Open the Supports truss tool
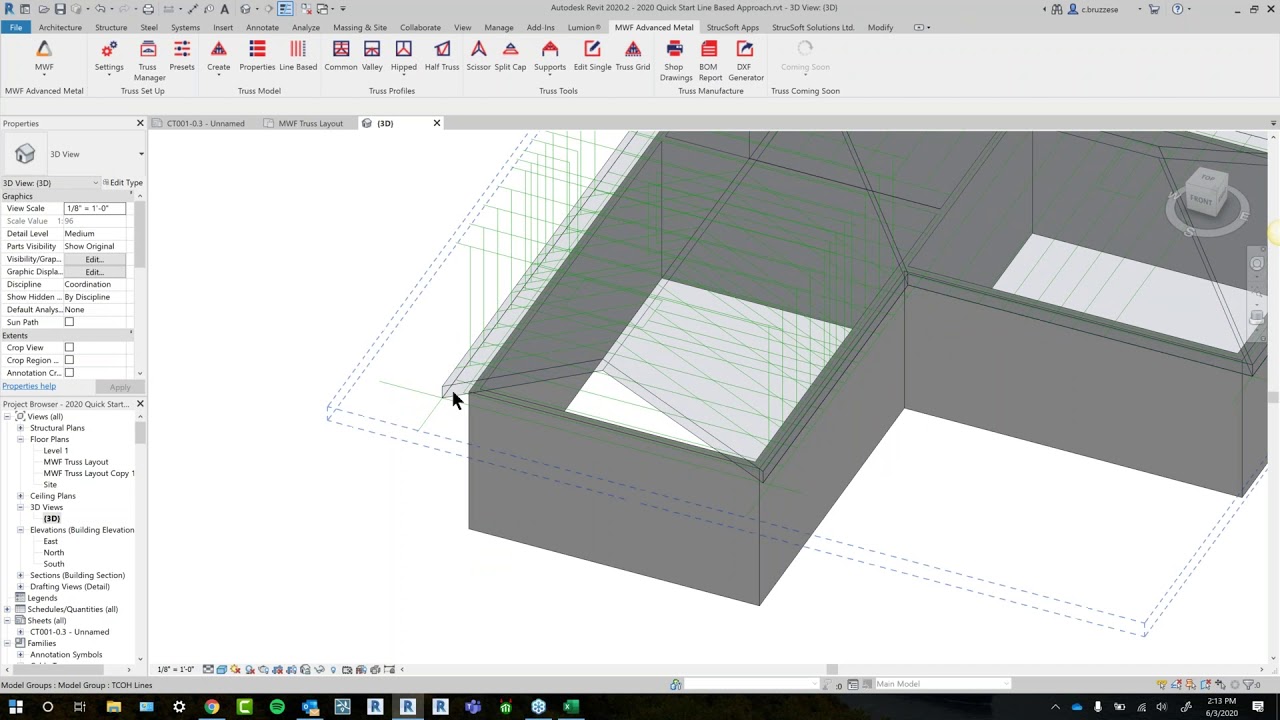 pyautogui.click(x=550, y=56)
